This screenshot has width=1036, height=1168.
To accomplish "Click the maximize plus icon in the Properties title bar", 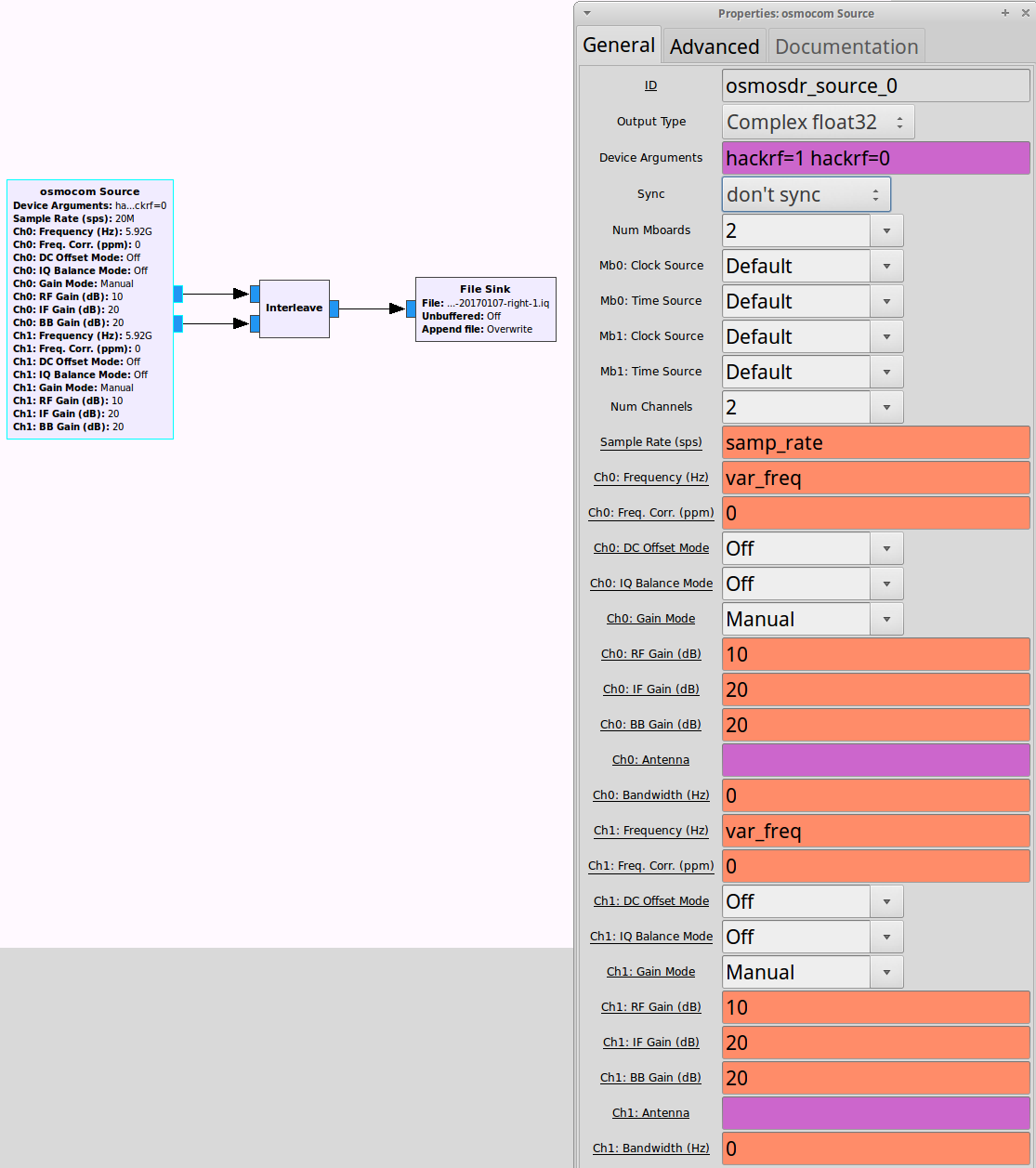I will tap(1005, 13).
